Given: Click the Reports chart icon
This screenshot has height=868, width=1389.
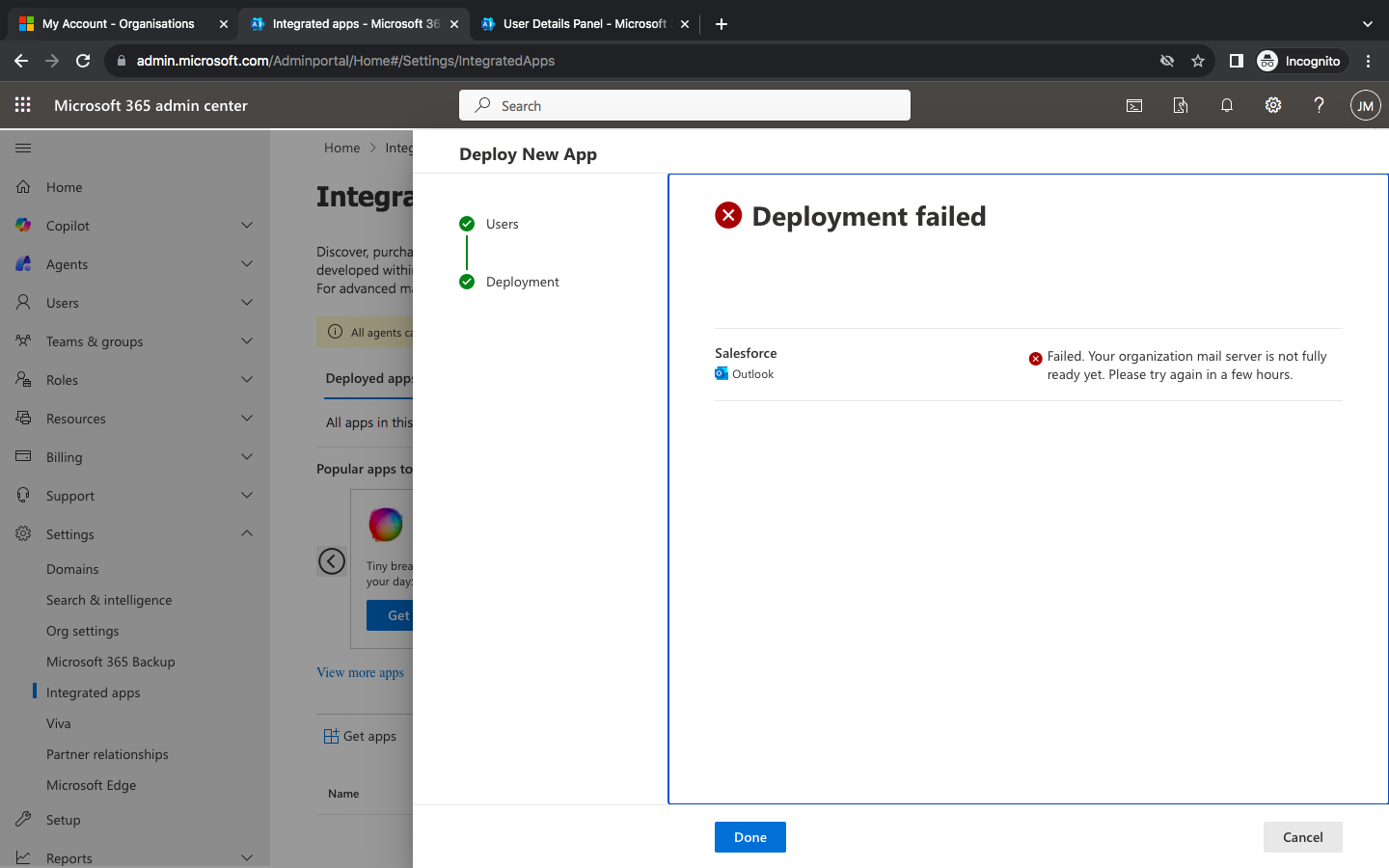Looking at the screenshot, I should click(23, 857).
